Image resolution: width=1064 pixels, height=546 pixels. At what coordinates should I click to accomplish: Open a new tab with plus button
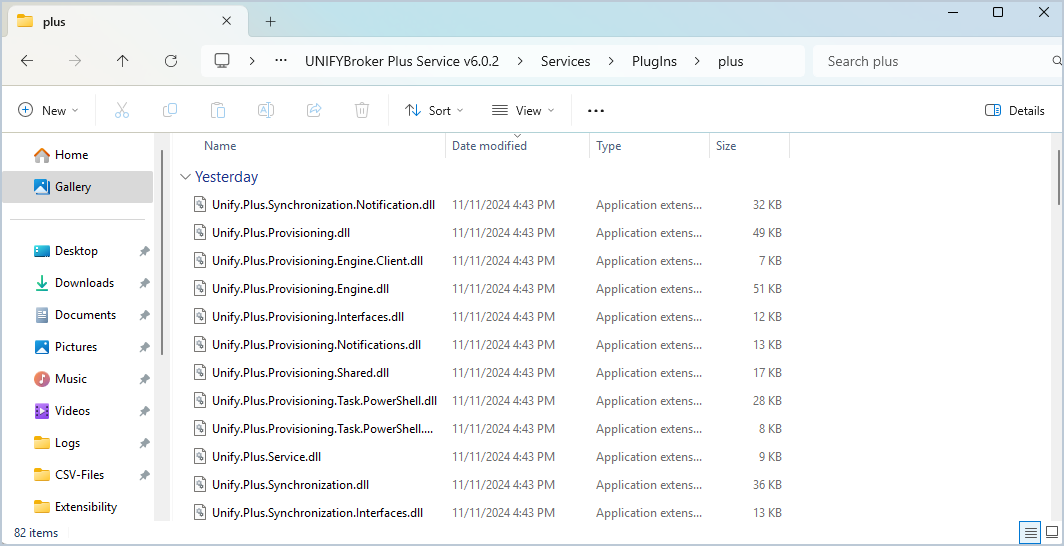pyautogui.click(x=270, y=22)
